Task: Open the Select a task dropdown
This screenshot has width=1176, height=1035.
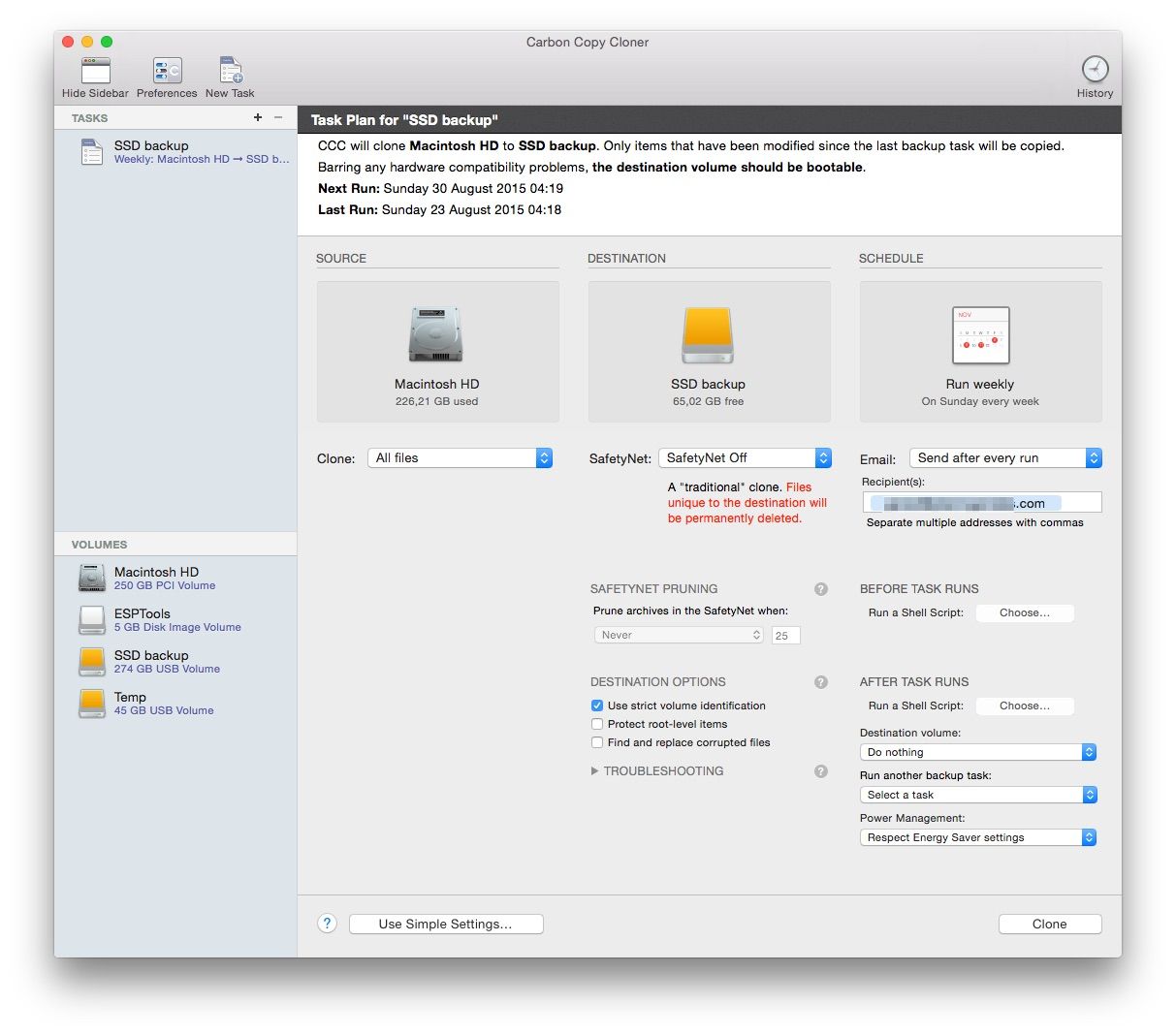Action: 978,795
